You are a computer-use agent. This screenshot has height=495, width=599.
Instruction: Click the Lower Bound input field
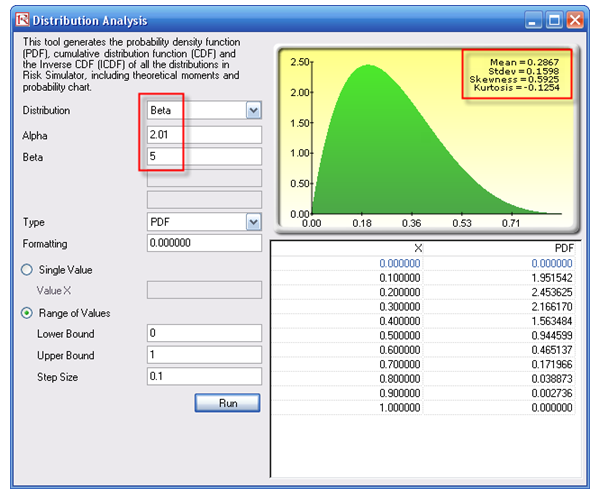point(204,333)
